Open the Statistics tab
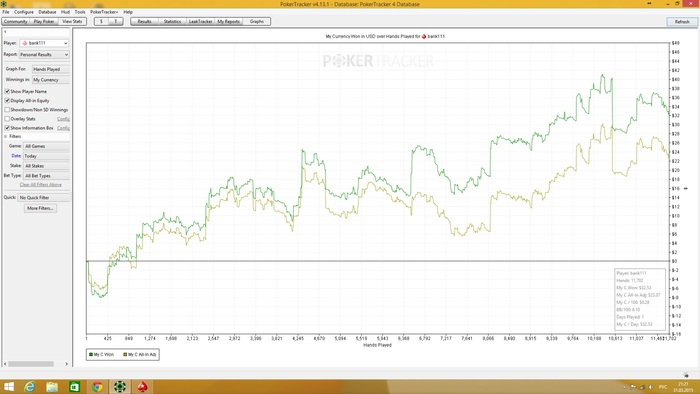 172,21
